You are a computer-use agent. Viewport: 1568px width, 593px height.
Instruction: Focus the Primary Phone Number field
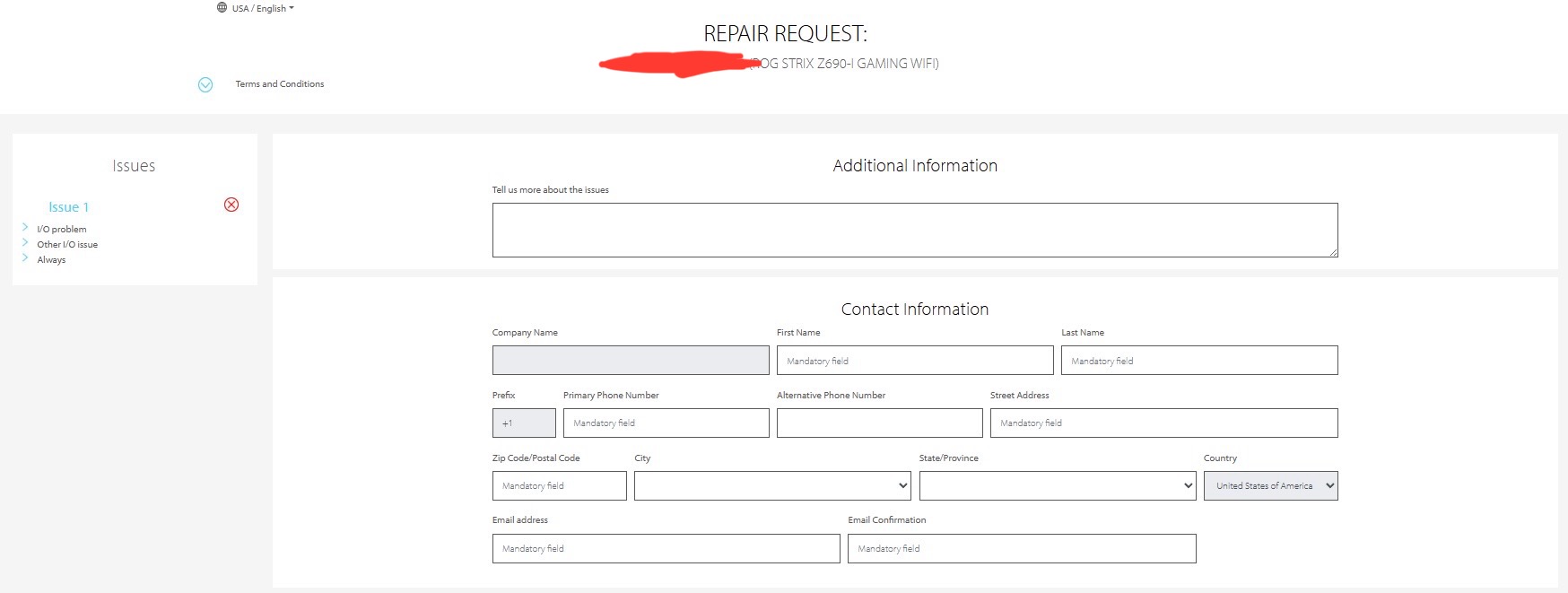tap(666, 423)
